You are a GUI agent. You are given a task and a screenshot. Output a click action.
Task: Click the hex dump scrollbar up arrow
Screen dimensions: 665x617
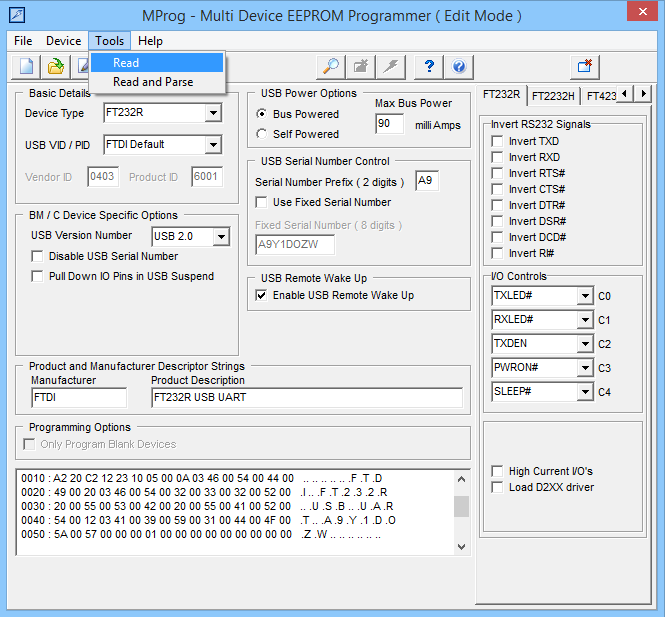(461, 479)
